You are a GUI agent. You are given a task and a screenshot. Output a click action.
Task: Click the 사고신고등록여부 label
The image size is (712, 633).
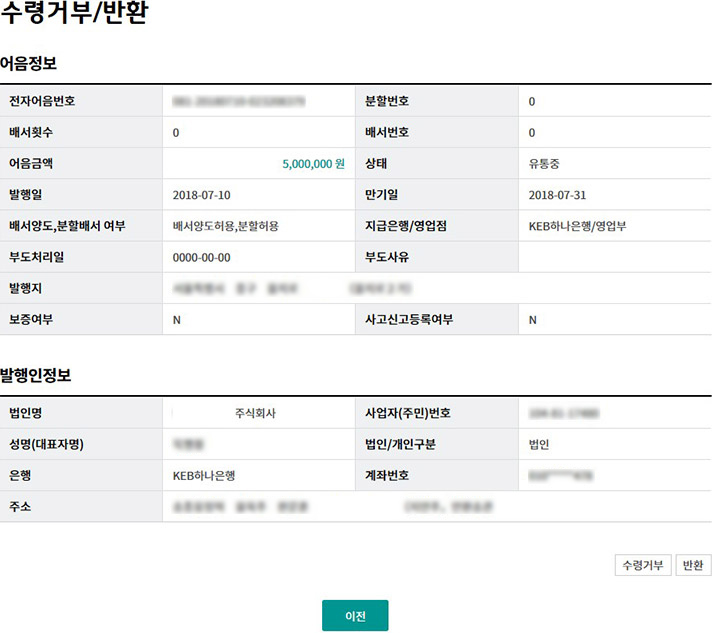point(410,320)
